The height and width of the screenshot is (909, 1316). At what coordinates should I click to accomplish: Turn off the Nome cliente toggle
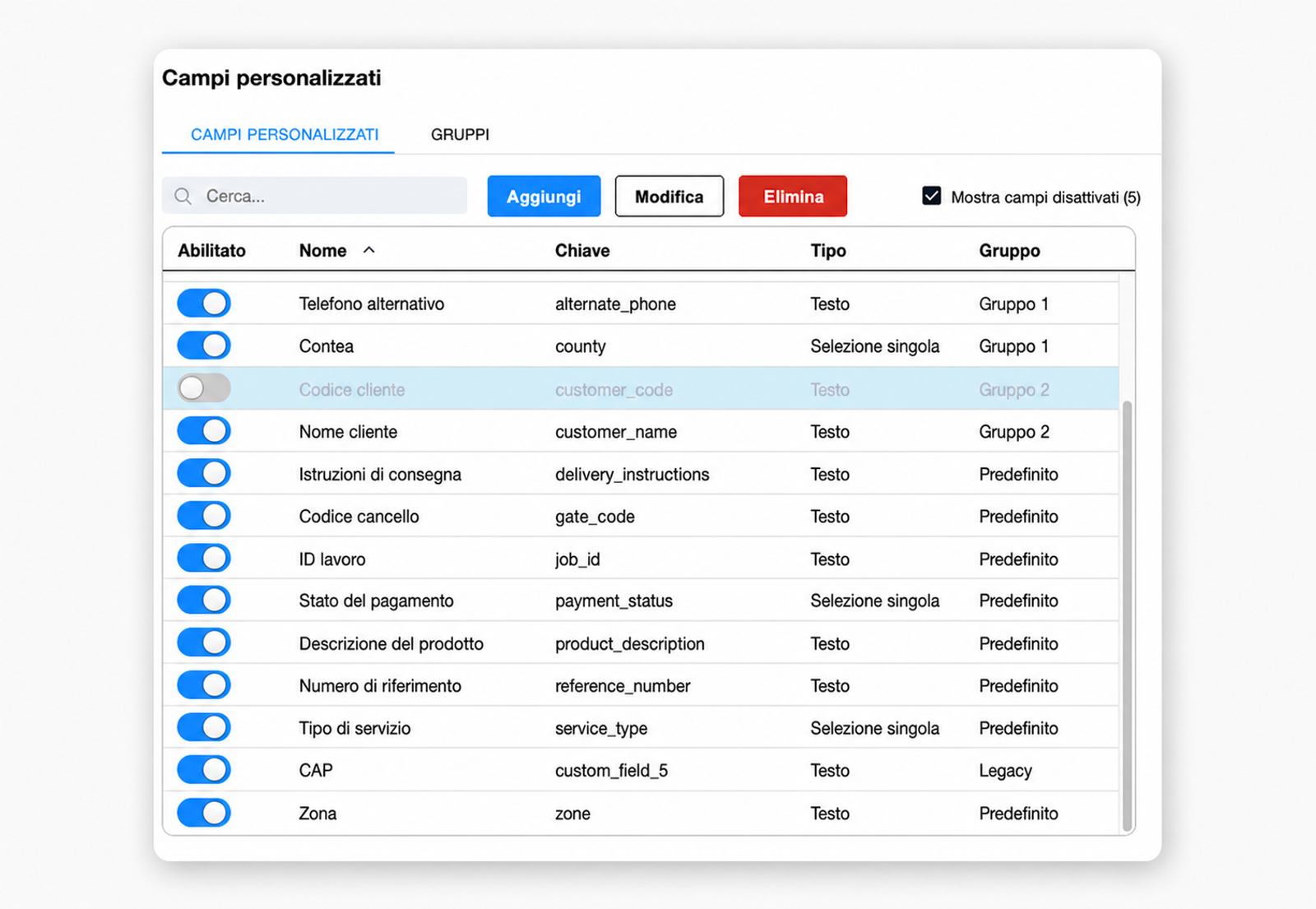click(x=204, y=431)
